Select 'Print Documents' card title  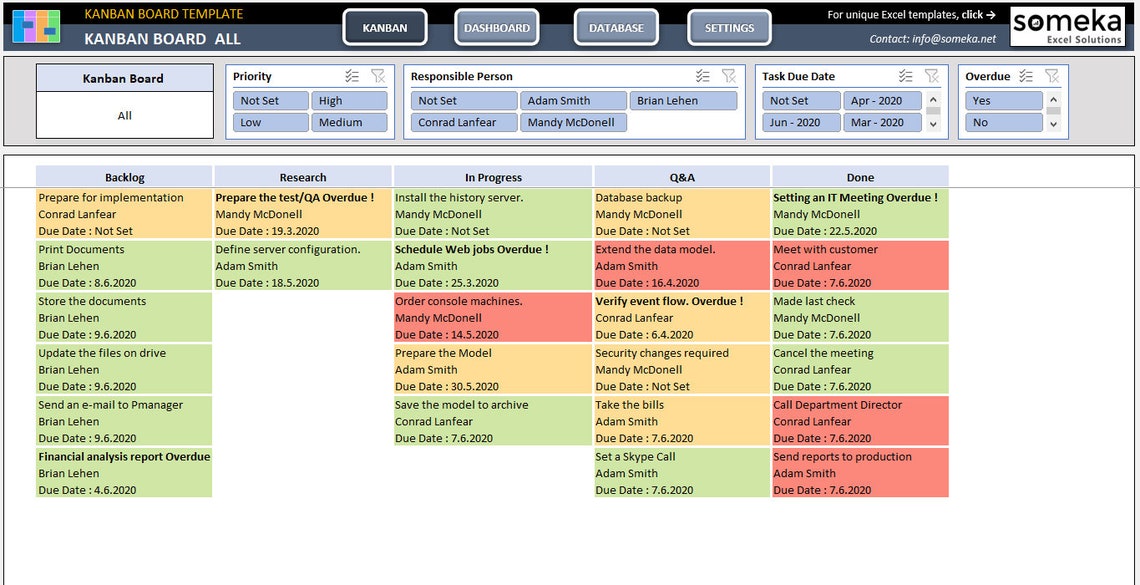point(81,249)
